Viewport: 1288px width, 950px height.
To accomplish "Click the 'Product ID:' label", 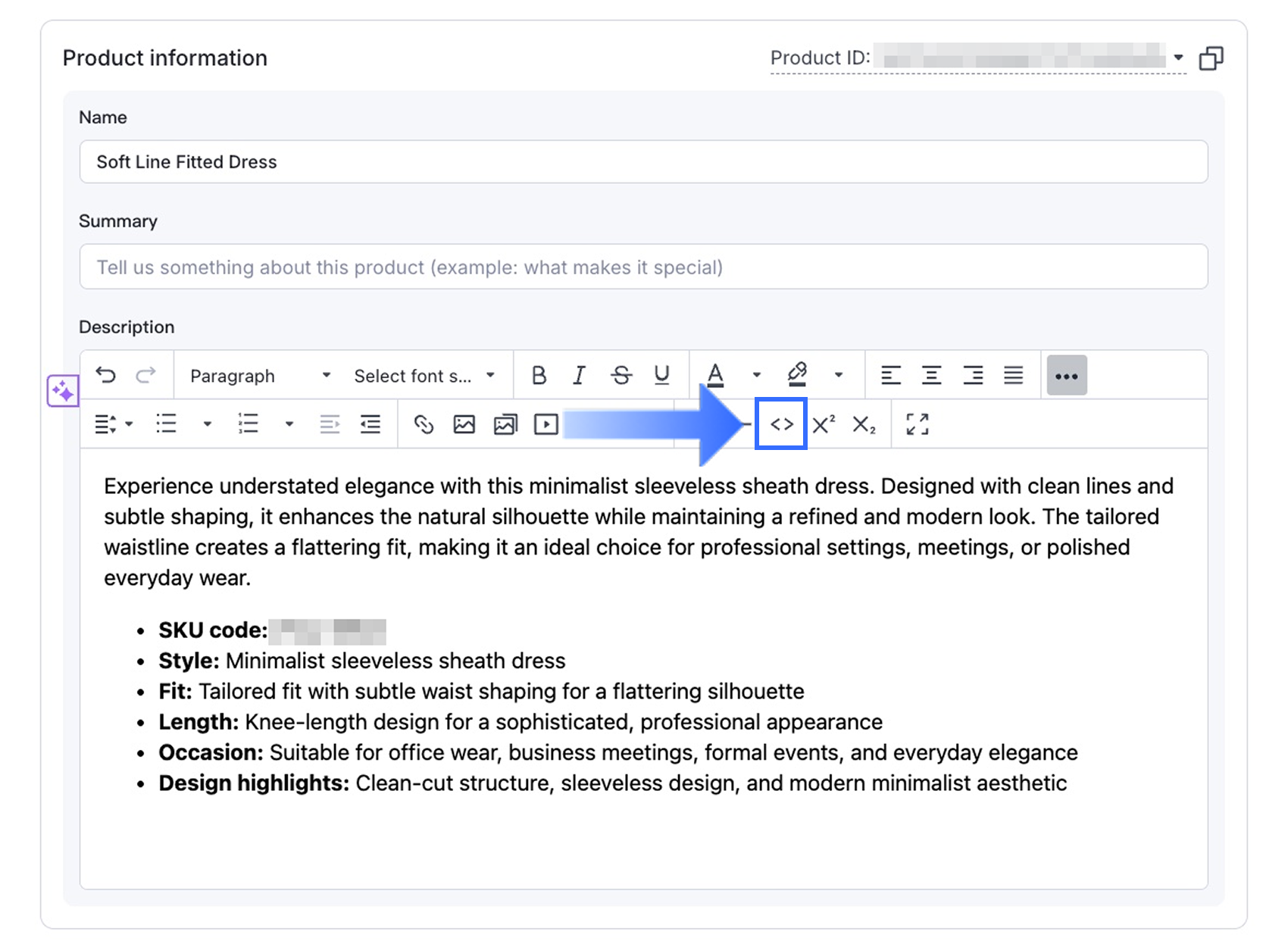I will [820, 58].
